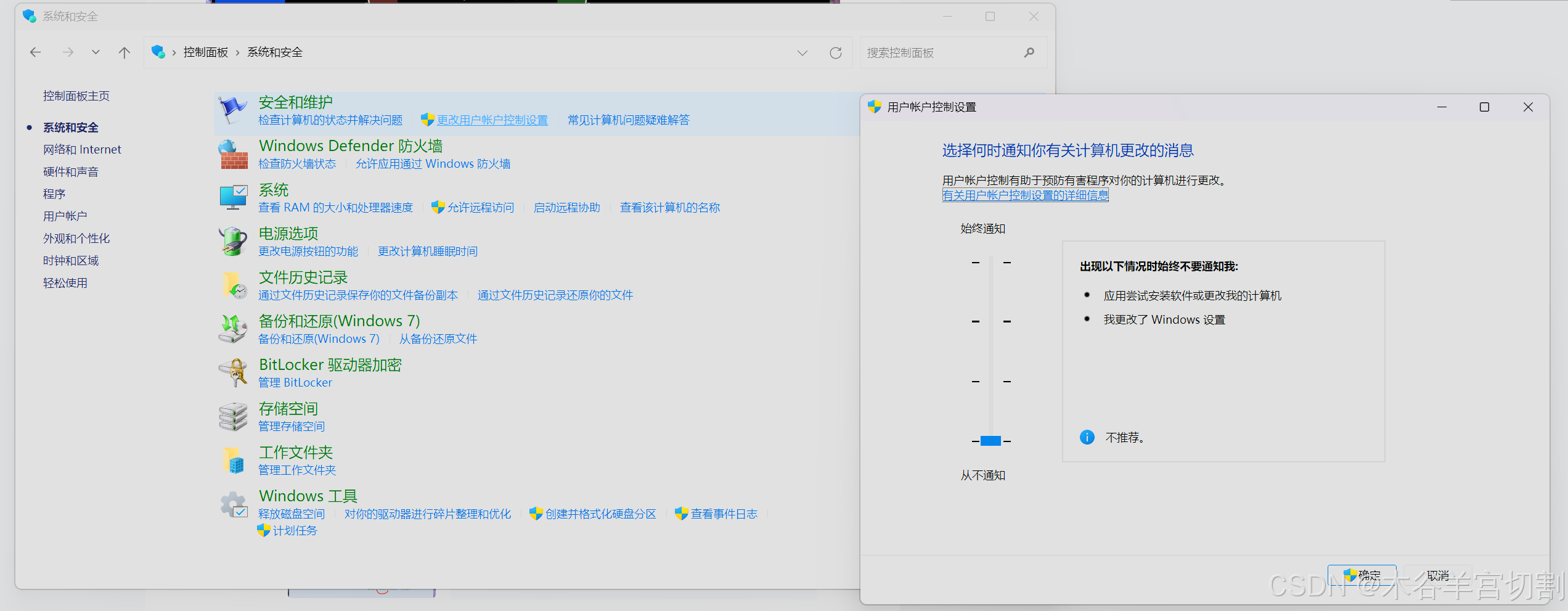
Task: Click 通过文件历史记录还原你的文件
Action: (555, 295)
